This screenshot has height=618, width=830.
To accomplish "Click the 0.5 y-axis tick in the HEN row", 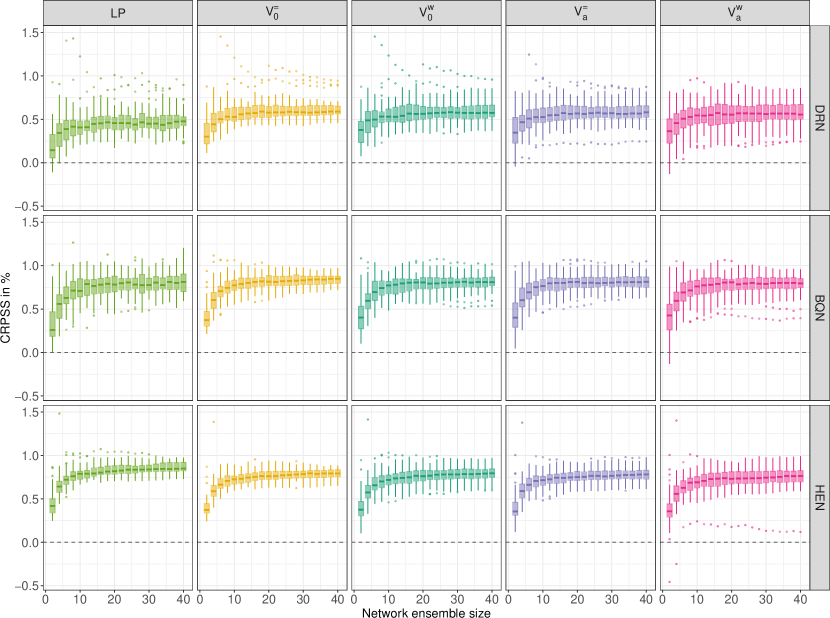I will (x=30, y=499).
